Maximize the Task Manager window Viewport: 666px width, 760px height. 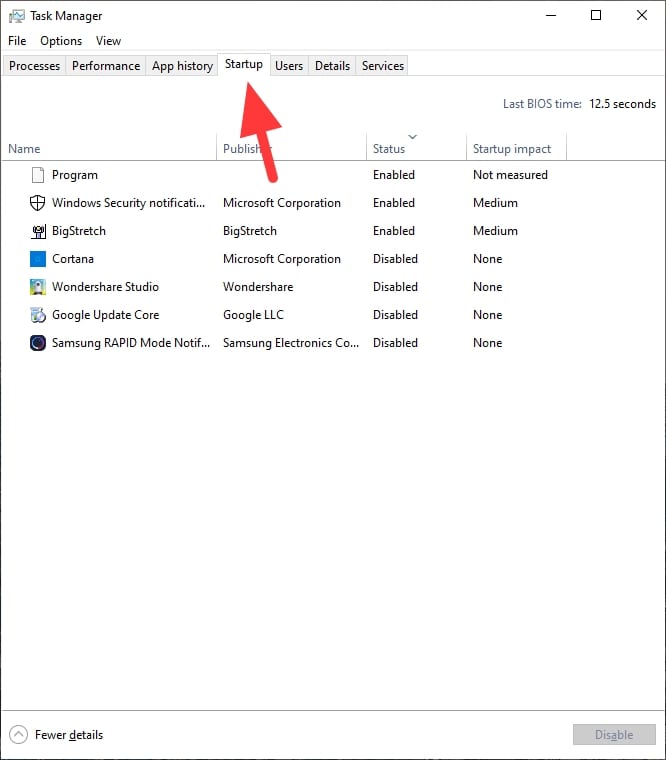(x=596, y=16)
